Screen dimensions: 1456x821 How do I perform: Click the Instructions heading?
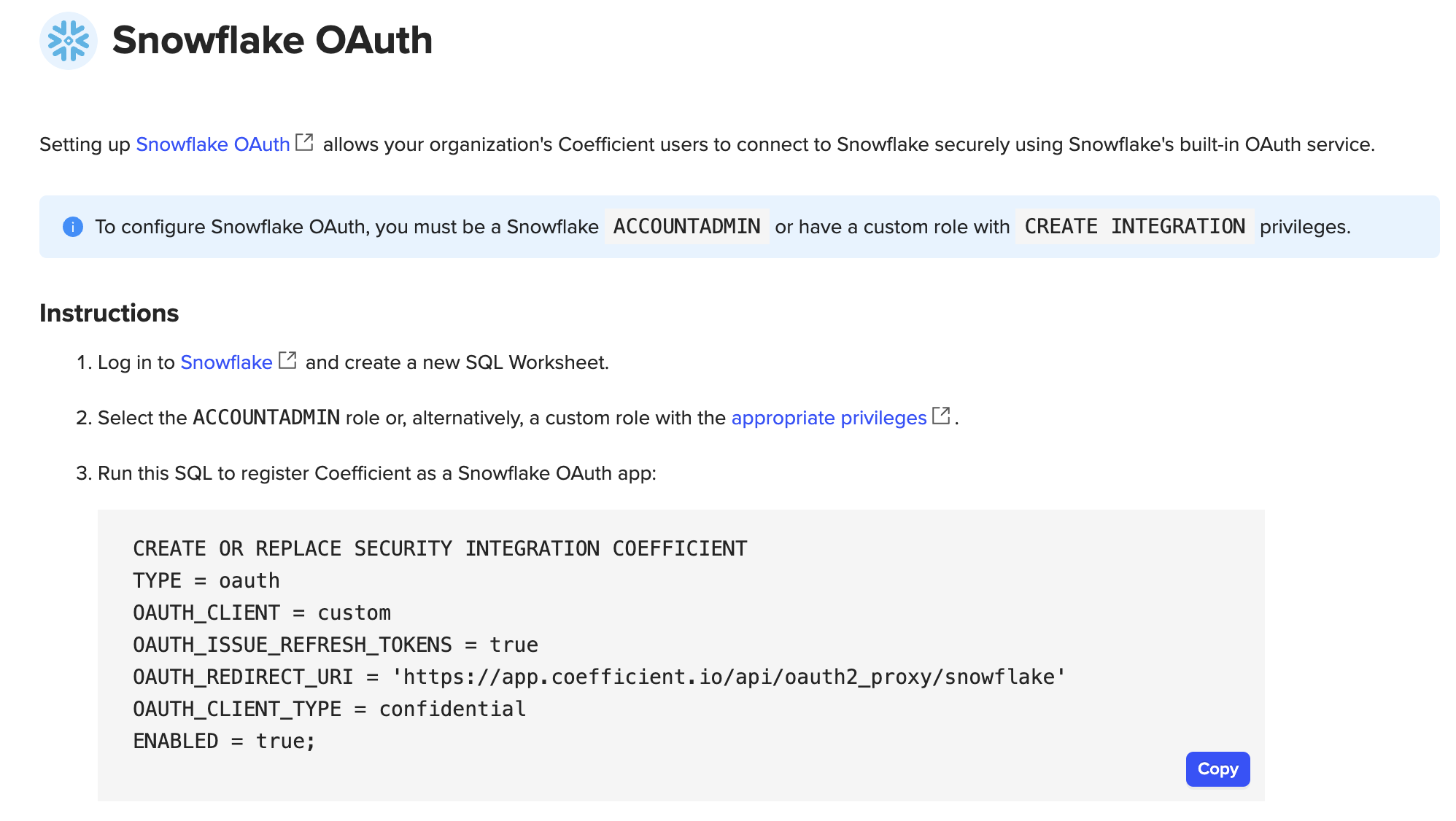(109, 313)
